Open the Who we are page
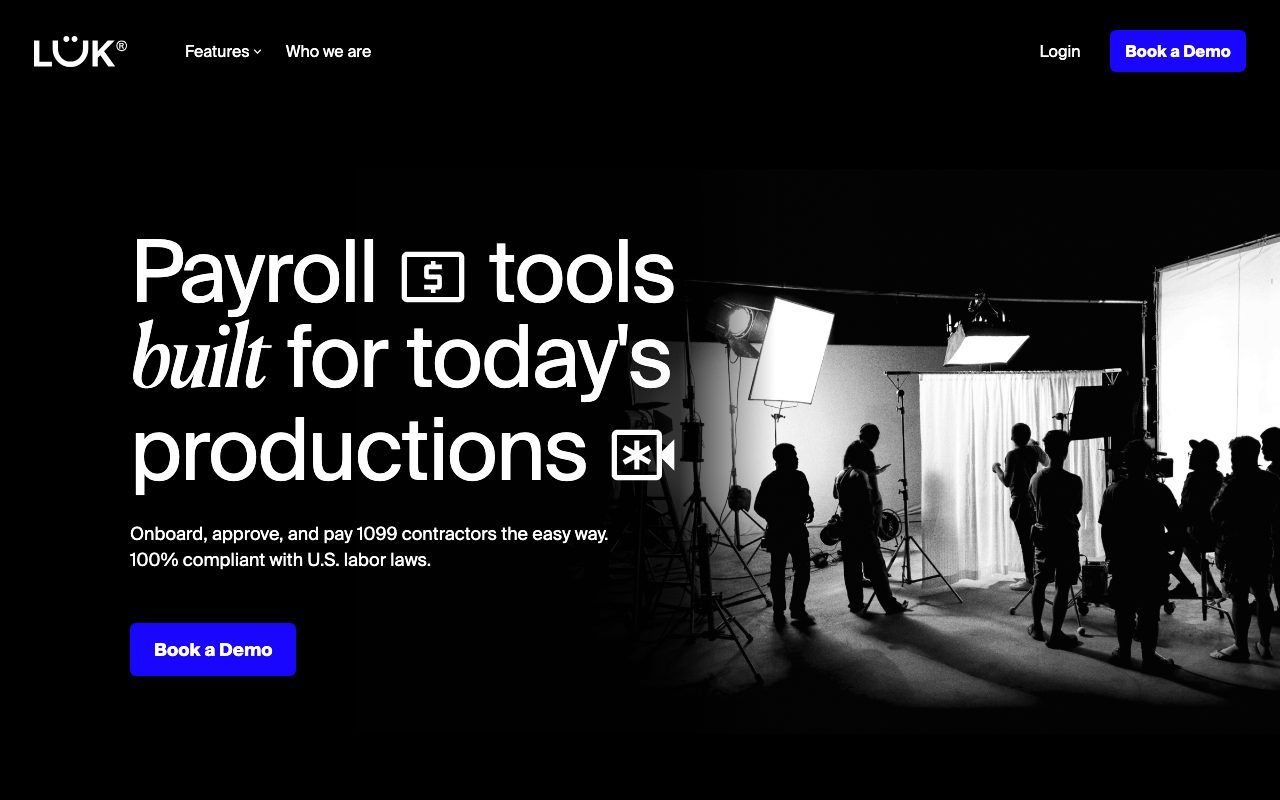This screenshot has height=800, width=1280. pyautogui.click(x=328, y=51)
